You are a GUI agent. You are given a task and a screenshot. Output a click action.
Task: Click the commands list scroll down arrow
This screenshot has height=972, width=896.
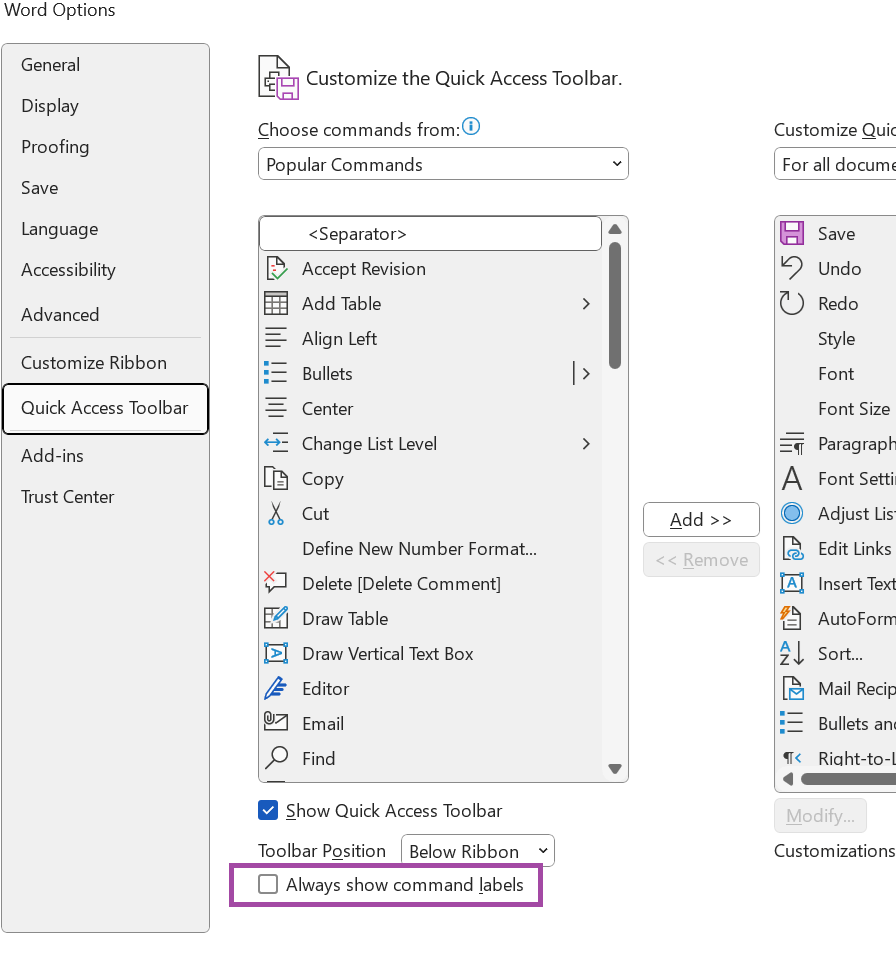615,769
